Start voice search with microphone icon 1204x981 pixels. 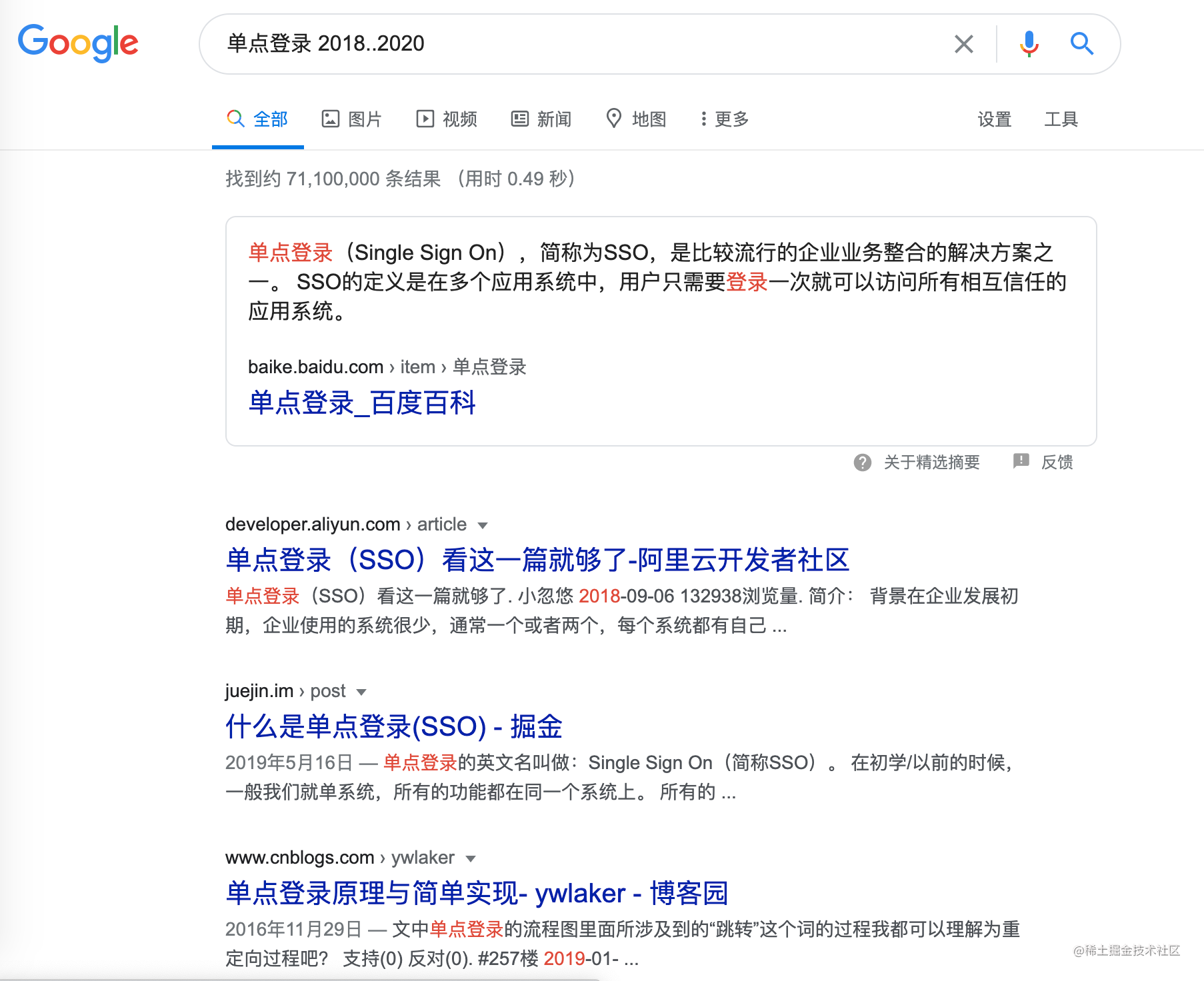tap(1029, 44)
